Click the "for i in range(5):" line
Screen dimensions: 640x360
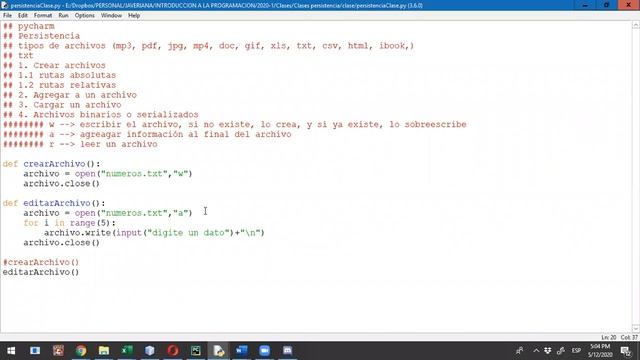[69, 223]
